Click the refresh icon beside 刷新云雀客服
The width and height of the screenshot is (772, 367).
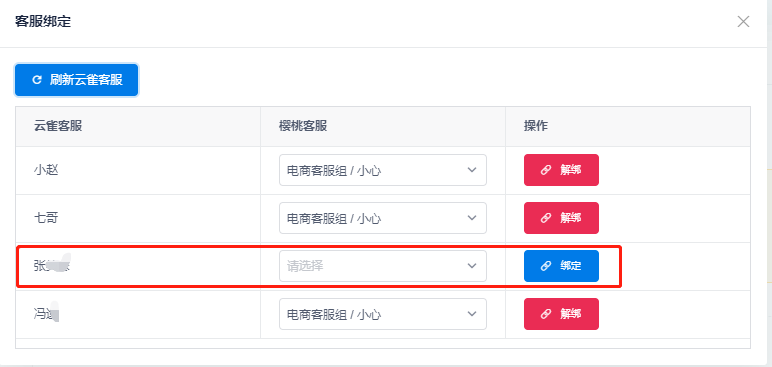(x=36, y=80)
